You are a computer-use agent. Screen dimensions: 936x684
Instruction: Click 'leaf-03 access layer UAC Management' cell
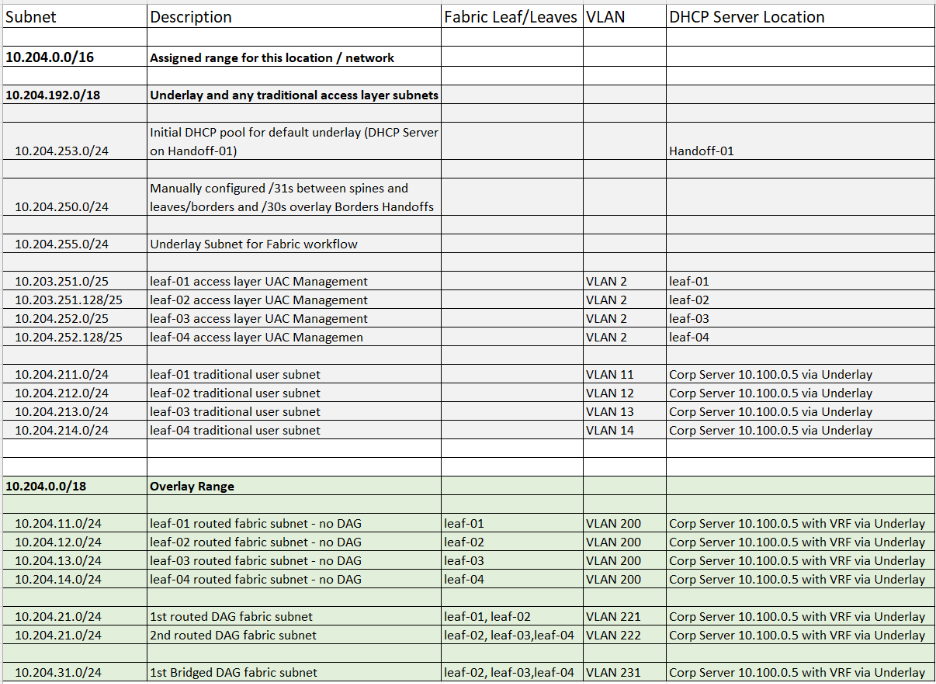(294, 318)
